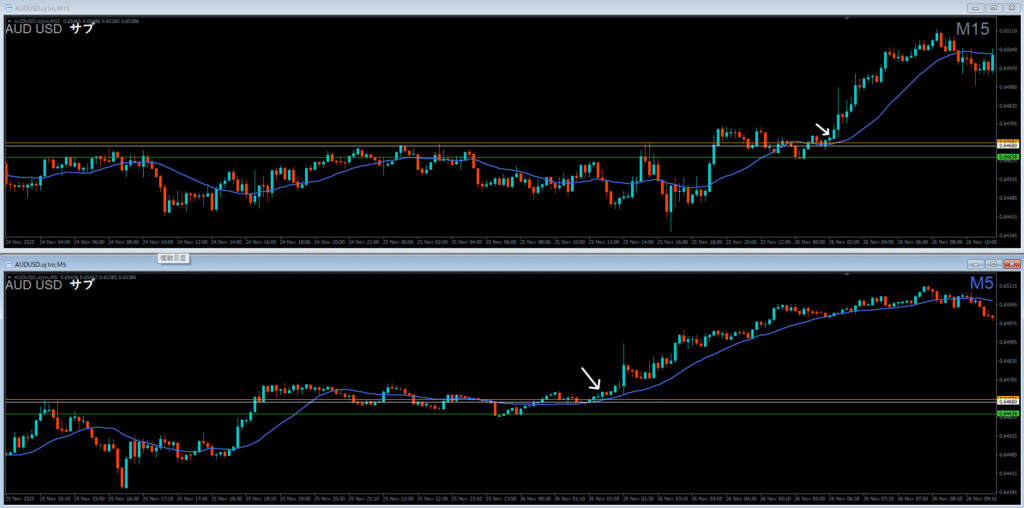
Task: Click the M15 window's chart icon in title bar
Action: coord(8,8)
